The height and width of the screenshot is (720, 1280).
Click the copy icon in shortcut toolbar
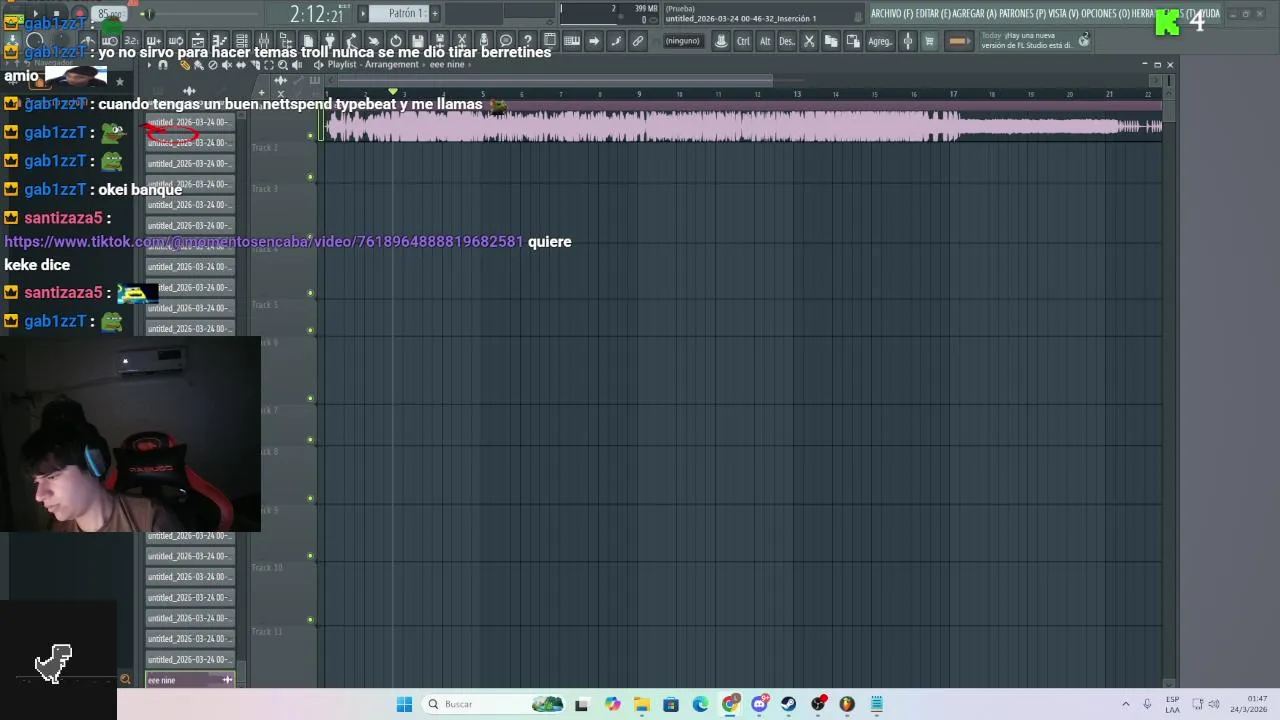pyautogui.click(x=831, y=41)
